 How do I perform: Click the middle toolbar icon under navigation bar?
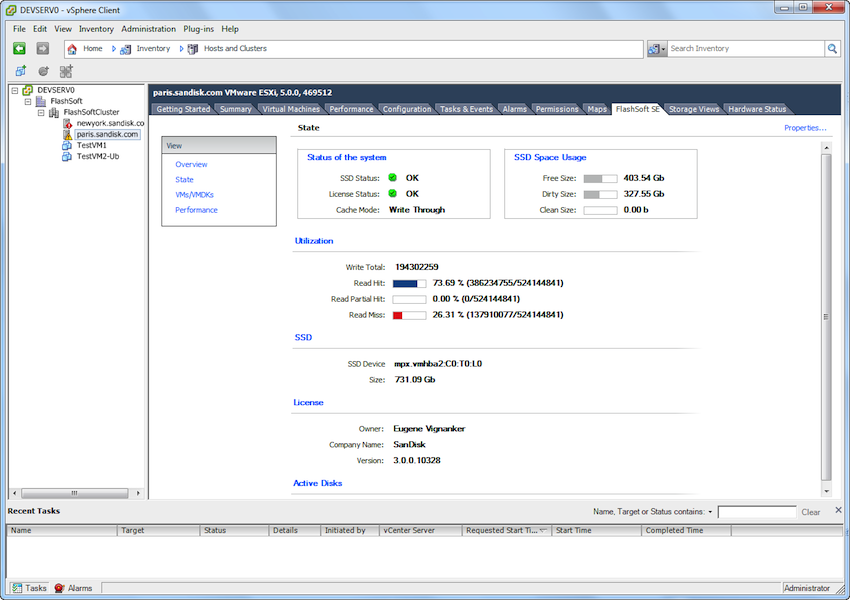(43, 71)
